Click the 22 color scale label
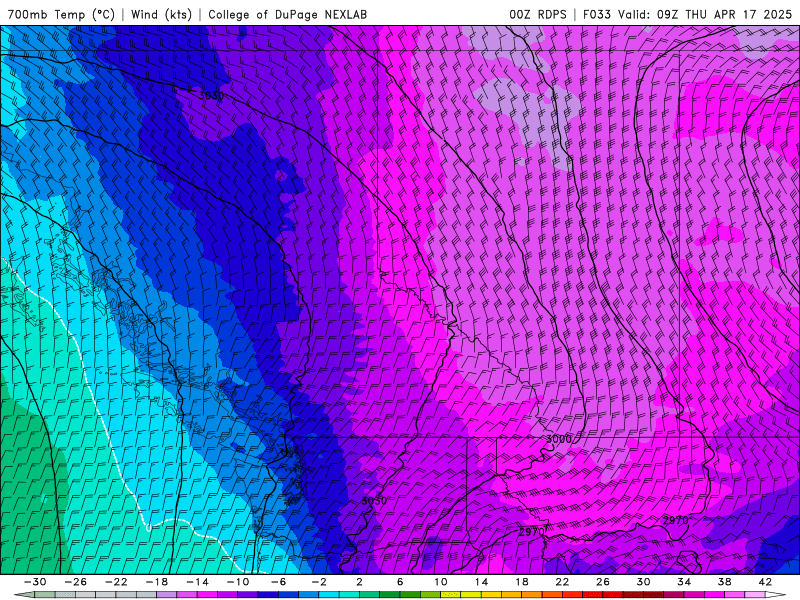 click(562, 582)
